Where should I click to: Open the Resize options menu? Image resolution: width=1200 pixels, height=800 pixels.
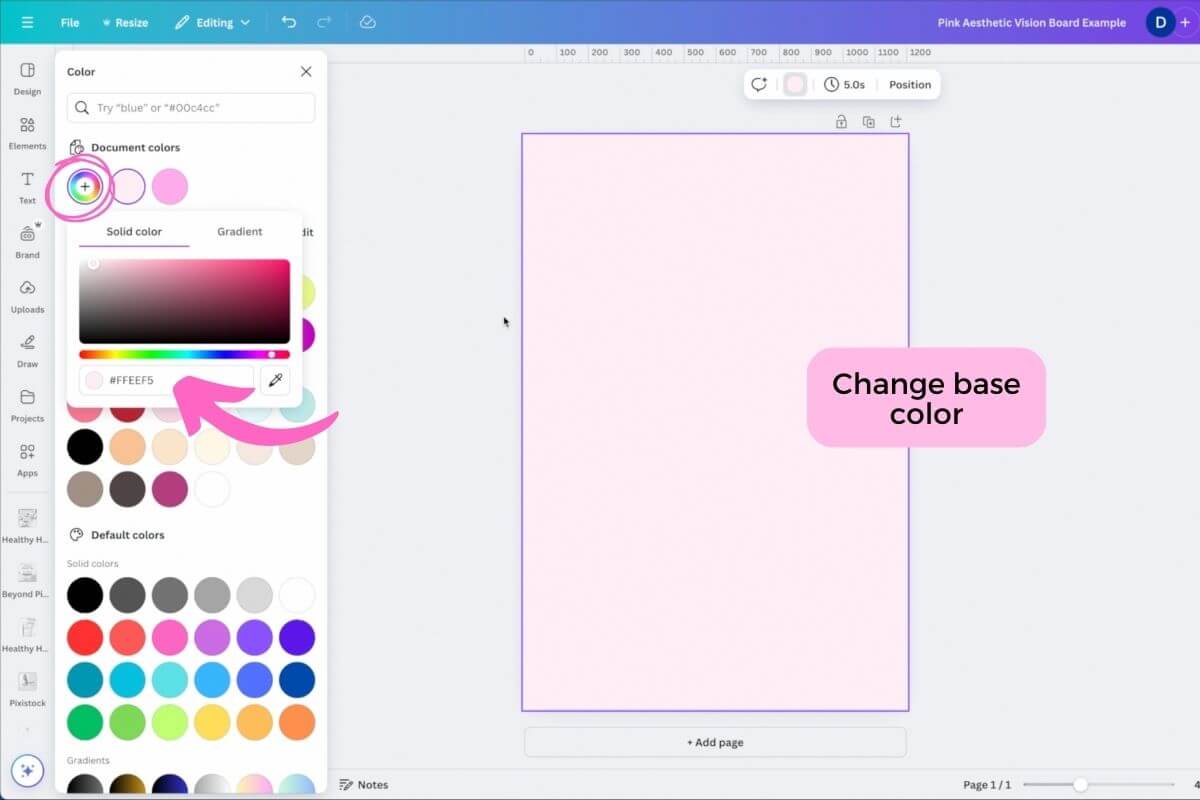pyautogui.click(x=125, y=22)
